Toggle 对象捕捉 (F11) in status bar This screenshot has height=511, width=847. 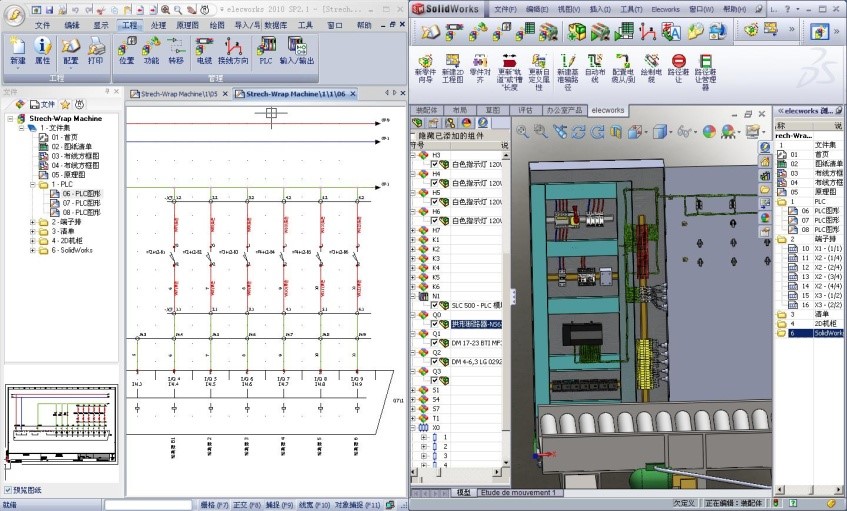[x=357, y=505]
